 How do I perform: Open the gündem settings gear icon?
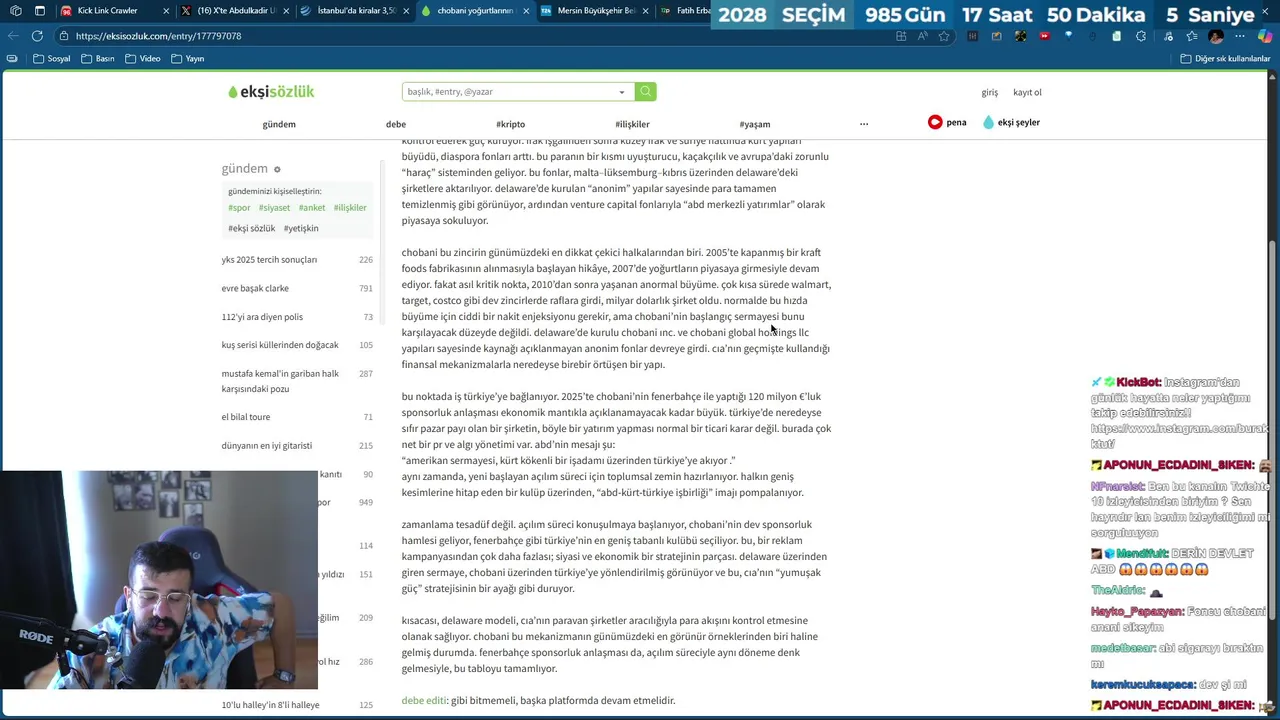pyautogui.click(x=277, y=169)
